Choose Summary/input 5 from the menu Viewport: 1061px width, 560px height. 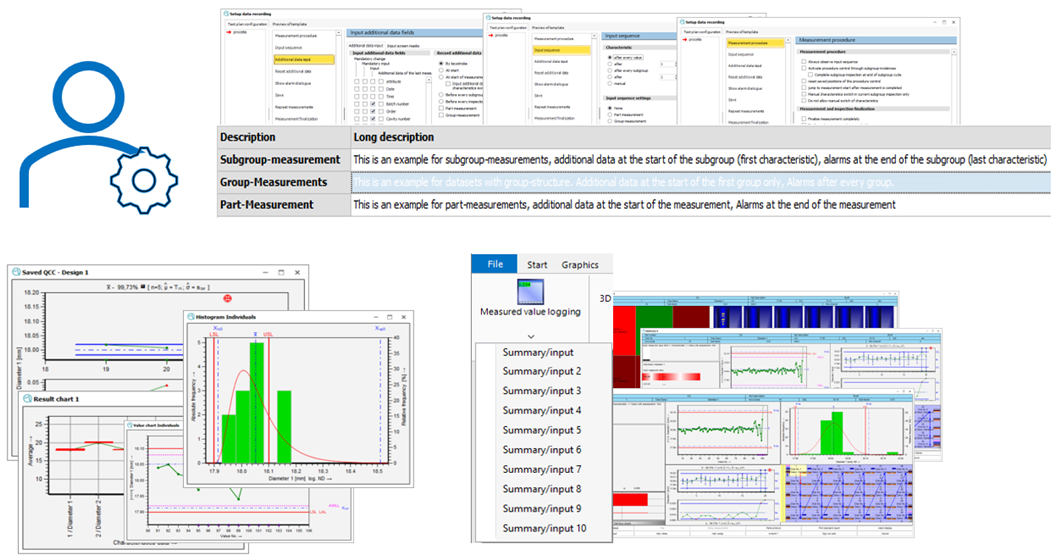541,430
